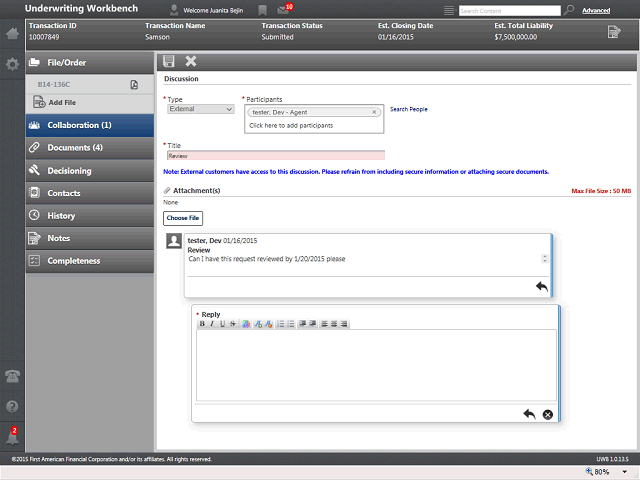Click Est. Closing Date 01/16/2015 value
The height and width of the screenshot is (480, 640).
[x=396, y=37]
